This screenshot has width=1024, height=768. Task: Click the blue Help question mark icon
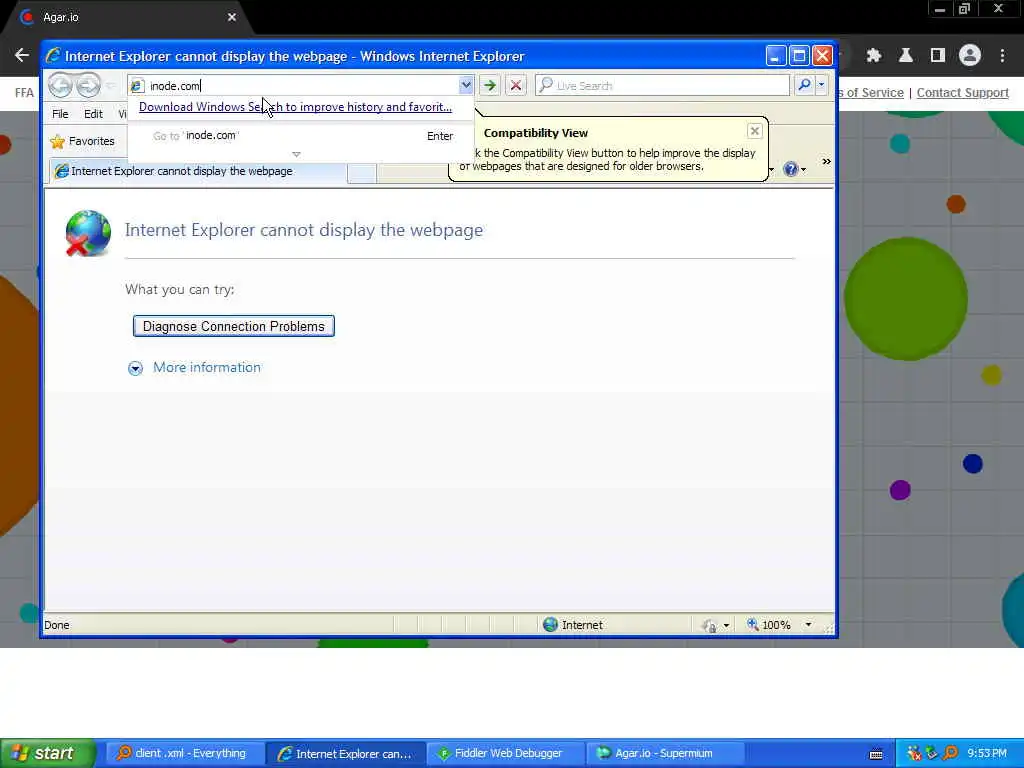[791, 169]
